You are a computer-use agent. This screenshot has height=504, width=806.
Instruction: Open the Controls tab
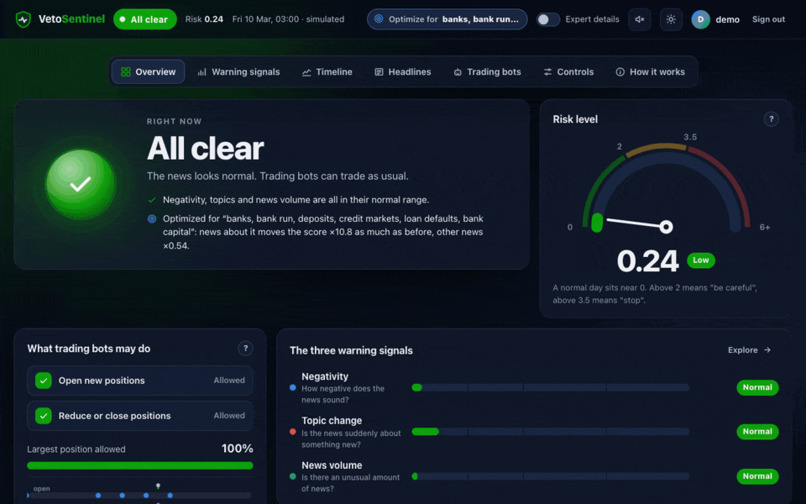[569, 72]
